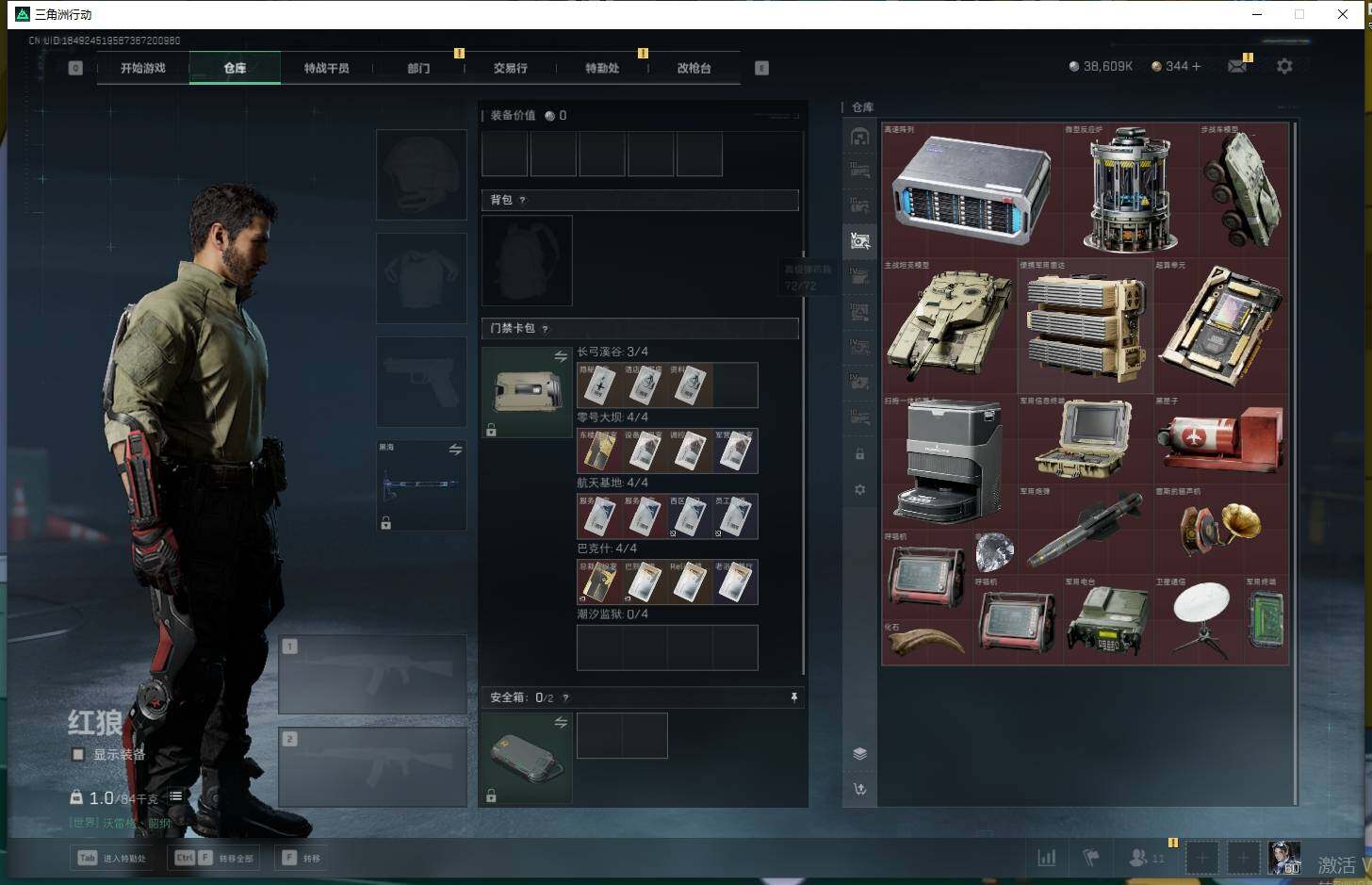Select first keycard in 长弓溪谷 row
The image size is (1372, 885).
(599, 385)
